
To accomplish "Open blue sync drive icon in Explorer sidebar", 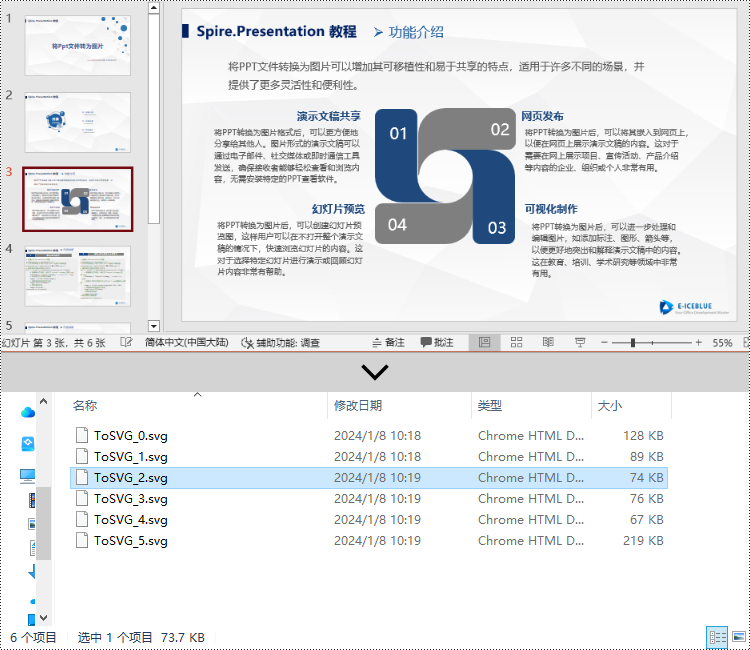I will (x=28, y=444).
